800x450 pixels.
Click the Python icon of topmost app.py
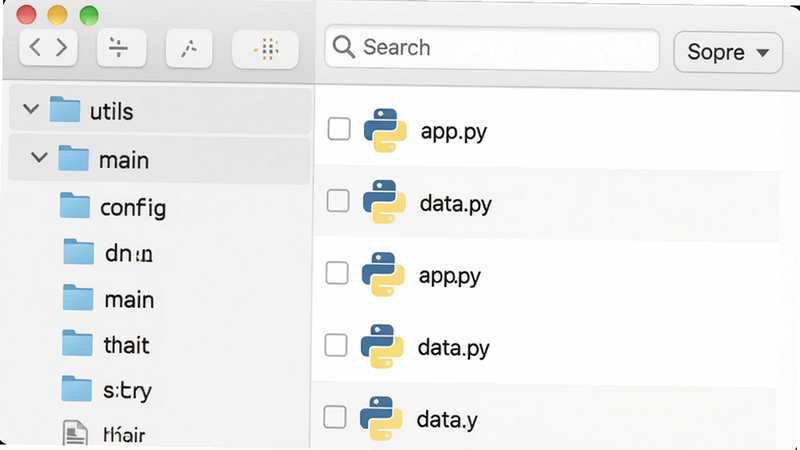(x=385, y=130)
